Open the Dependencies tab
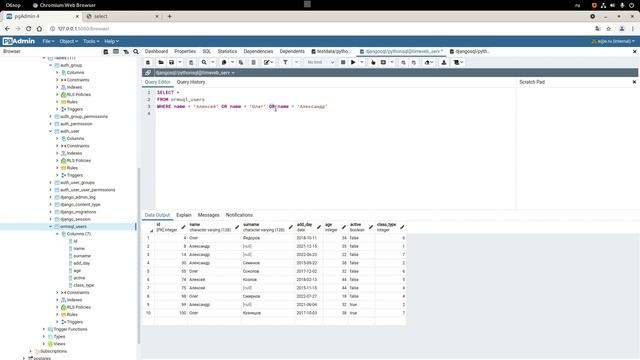The height and width of the screenshot is (360, 640). tap(258, 51)
